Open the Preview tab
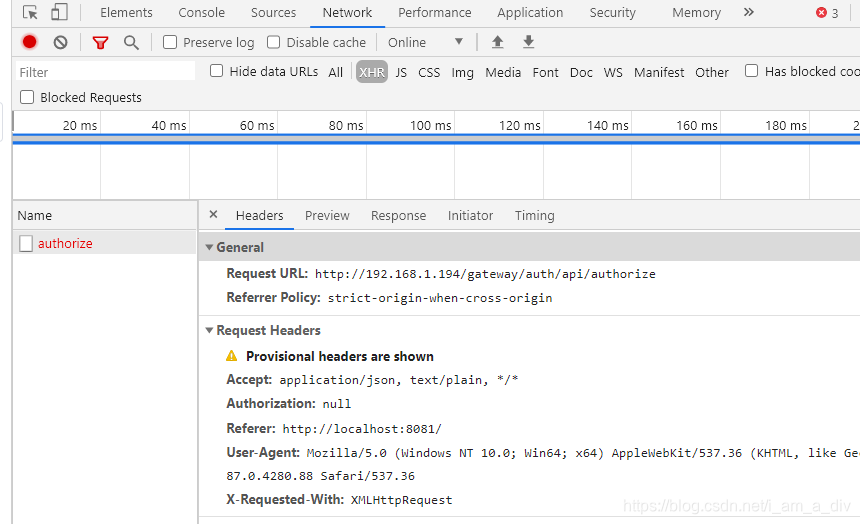860x524 pixels. tap(327, 215)
